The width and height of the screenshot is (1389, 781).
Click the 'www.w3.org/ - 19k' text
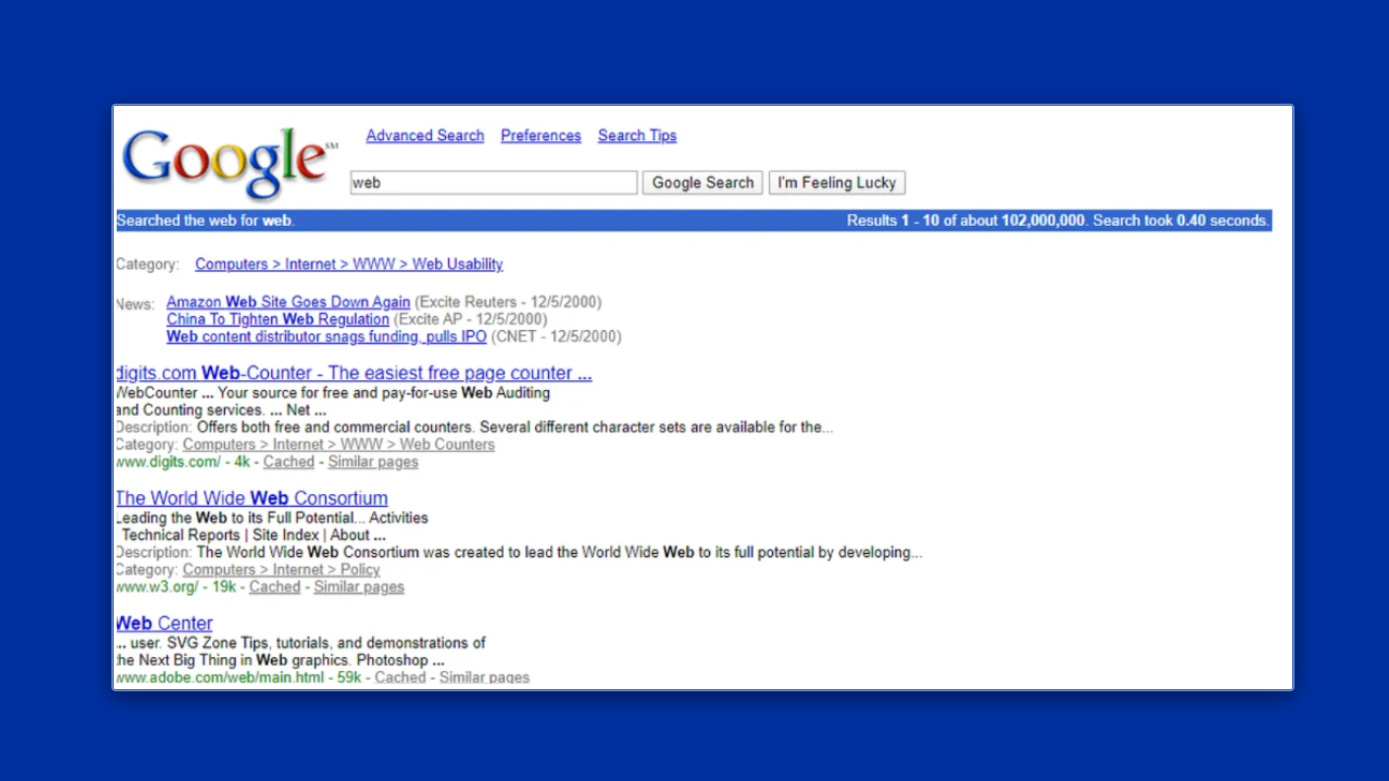pos(176,587)
